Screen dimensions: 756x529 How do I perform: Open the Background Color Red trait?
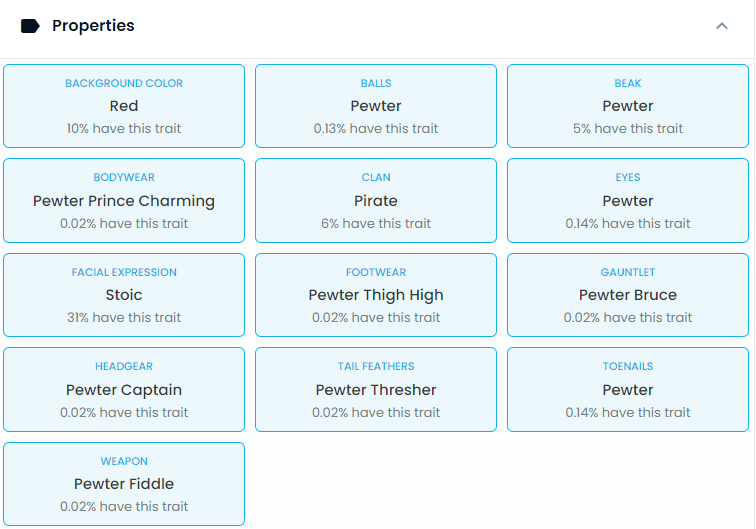(124, 106)
